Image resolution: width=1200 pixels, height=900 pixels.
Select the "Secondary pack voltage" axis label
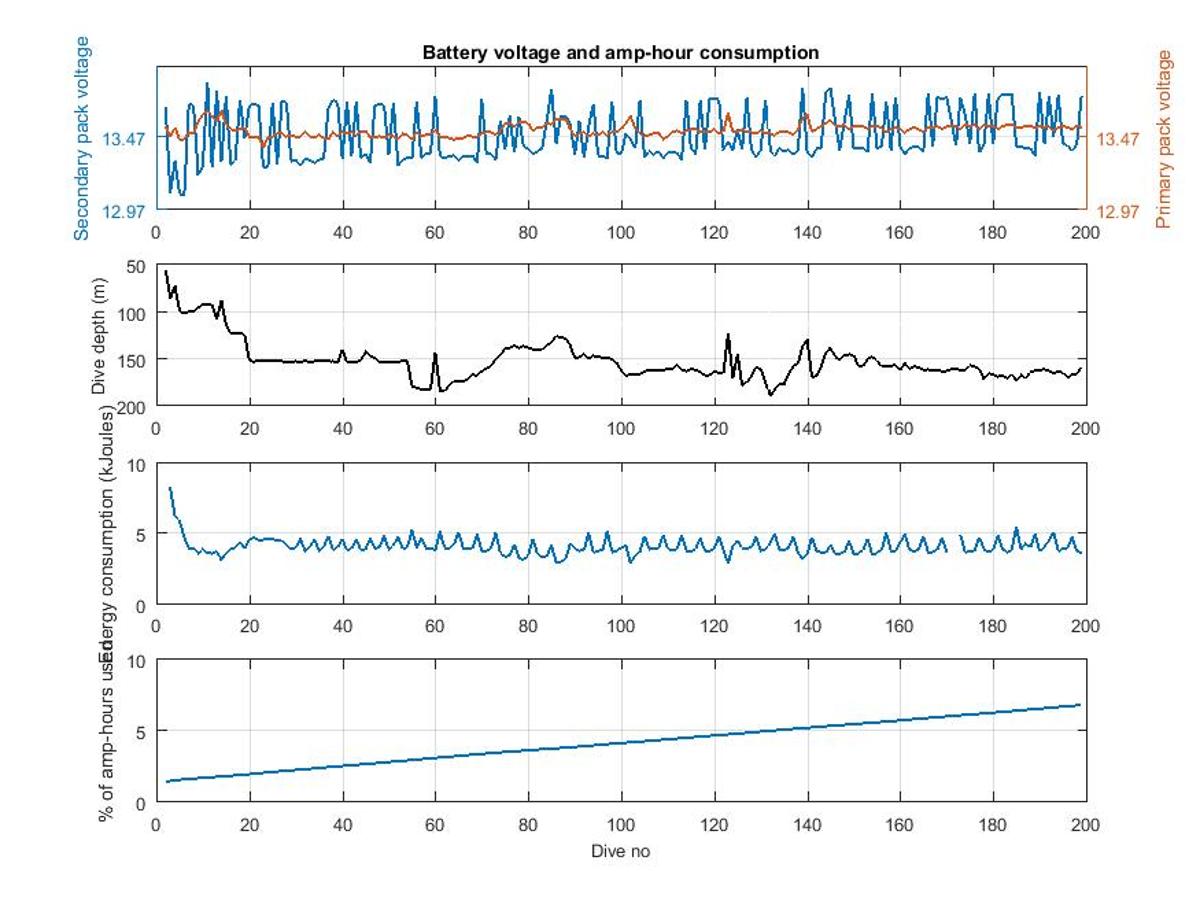click(83, 138)
